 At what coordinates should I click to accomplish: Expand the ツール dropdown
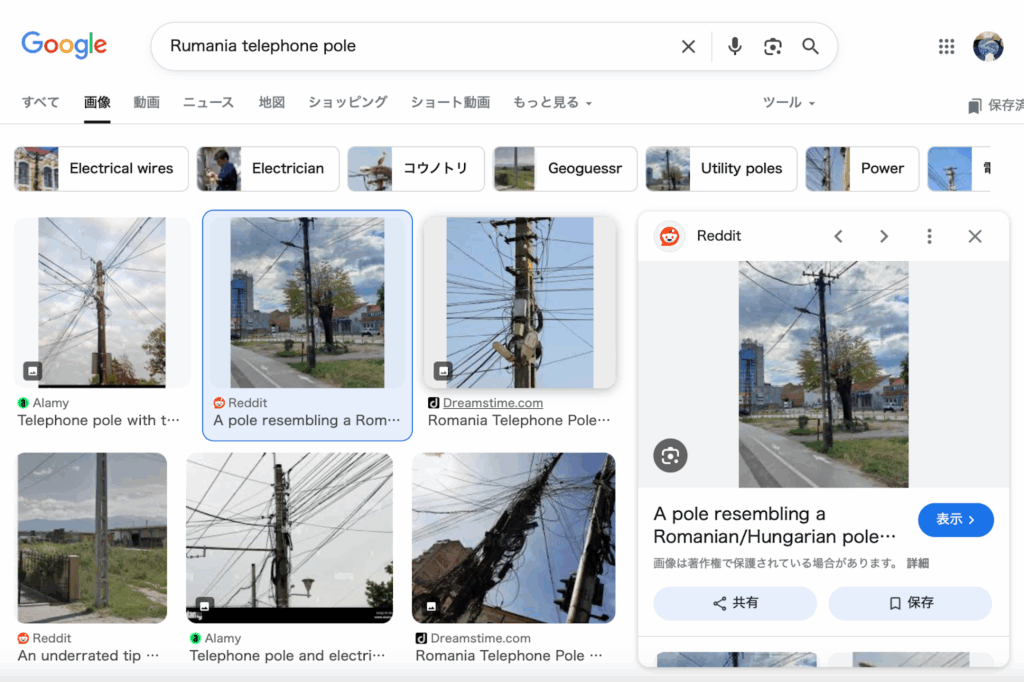tap(789, 103)
